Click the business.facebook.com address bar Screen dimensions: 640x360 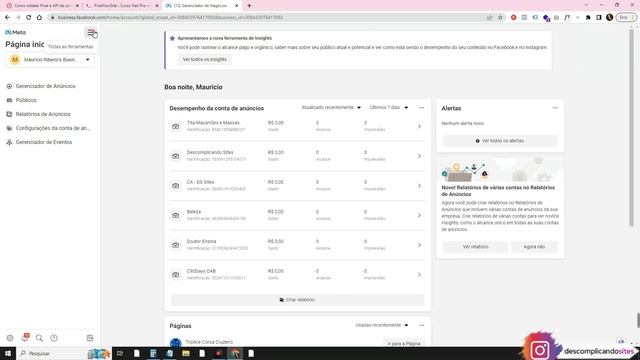coord(269,18)
